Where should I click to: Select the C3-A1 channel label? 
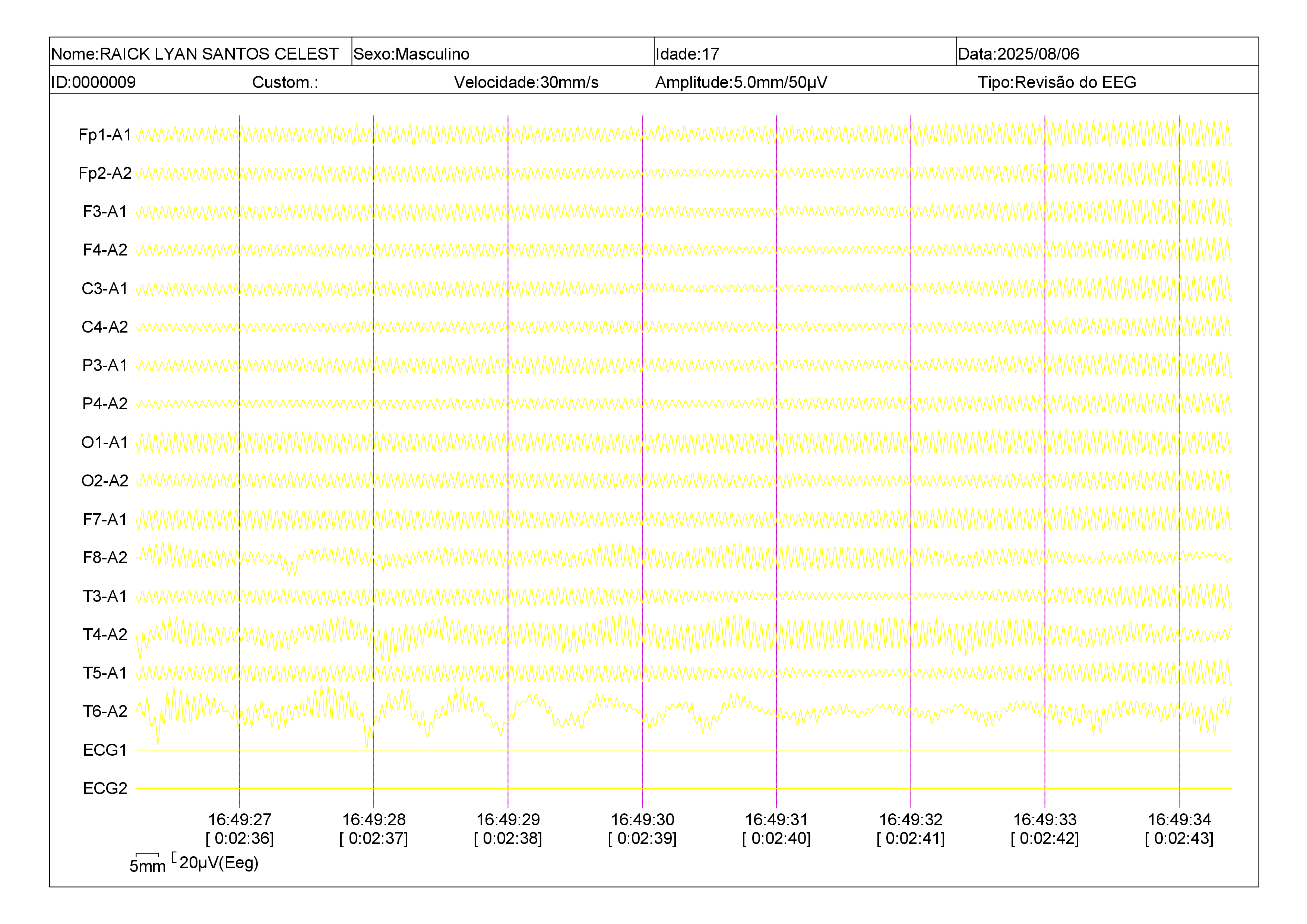click(x=105, y=289)
